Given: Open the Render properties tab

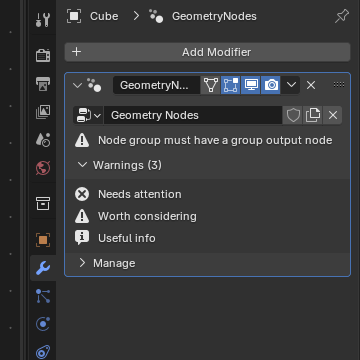Looking at the screenshot, I should tap(43, 55).
